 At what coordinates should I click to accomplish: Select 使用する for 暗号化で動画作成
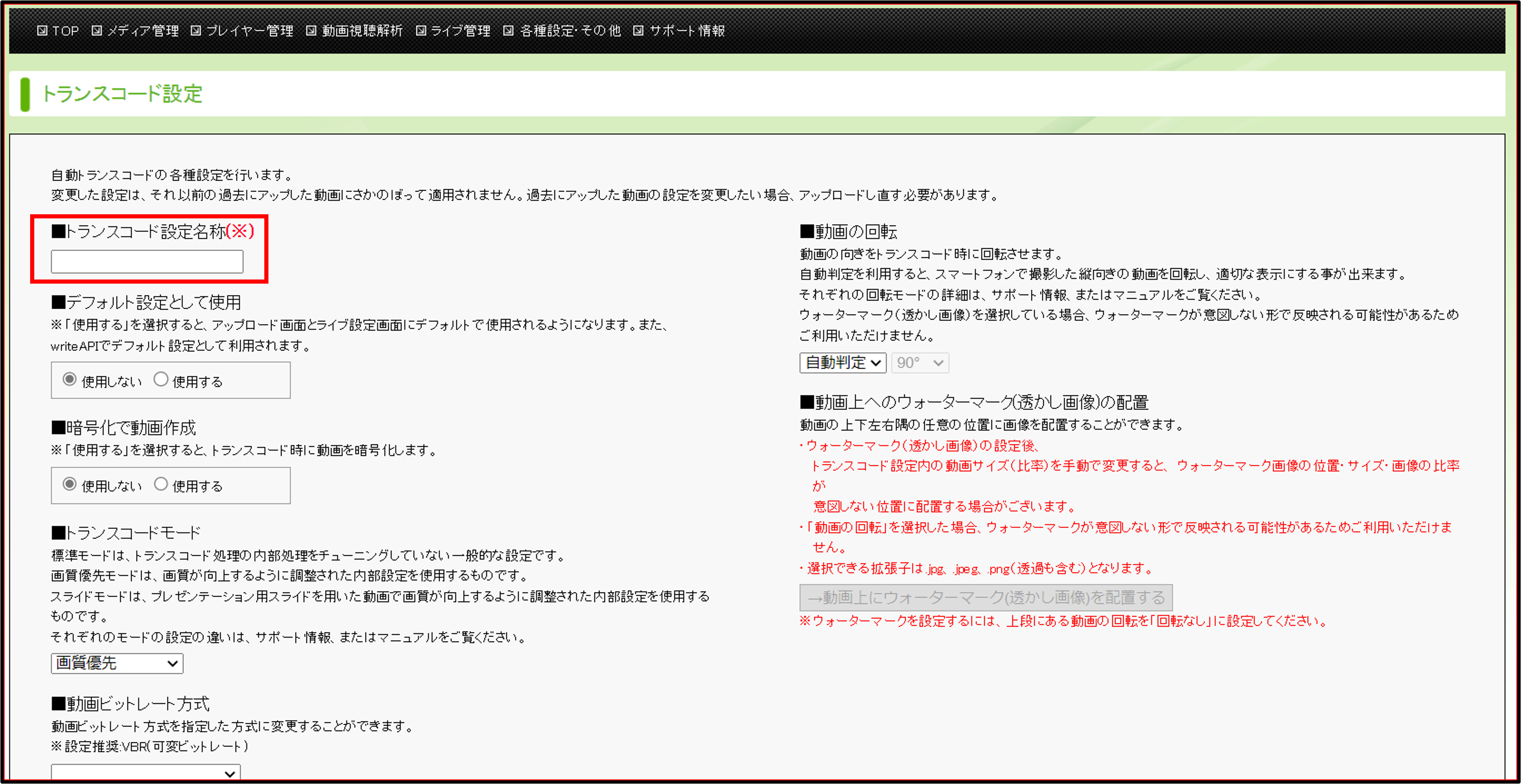(161, 484)
